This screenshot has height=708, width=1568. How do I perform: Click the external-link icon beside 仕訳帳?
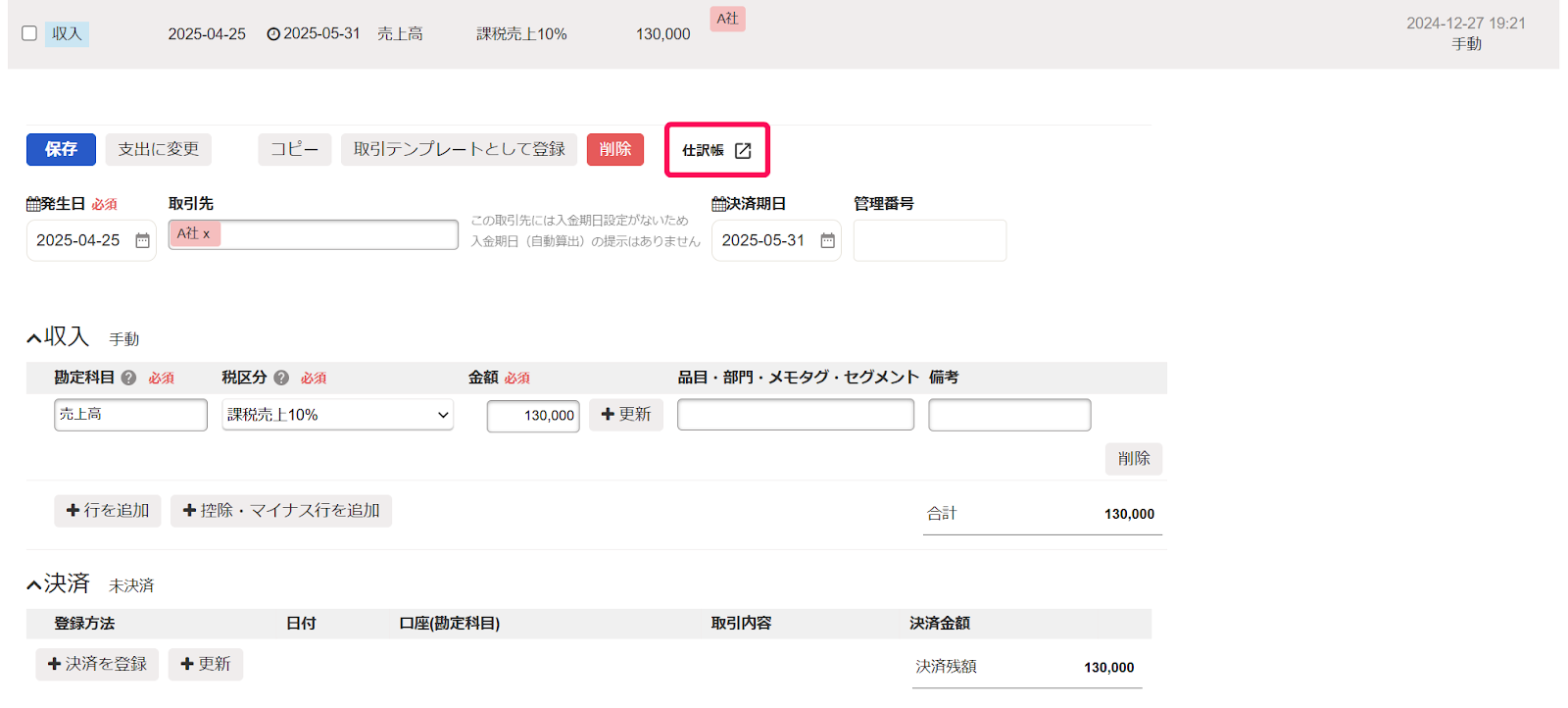(x=743, y=150)
